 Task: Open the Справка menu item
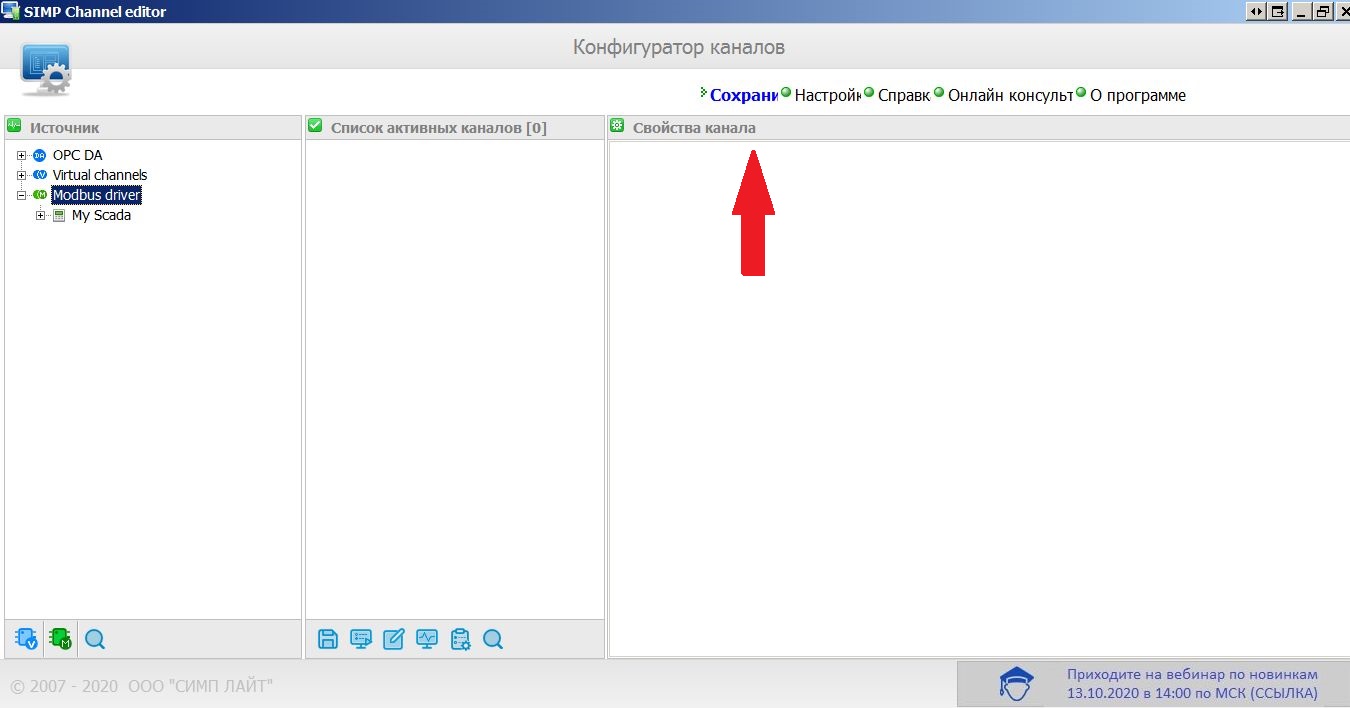pos(904,96)
